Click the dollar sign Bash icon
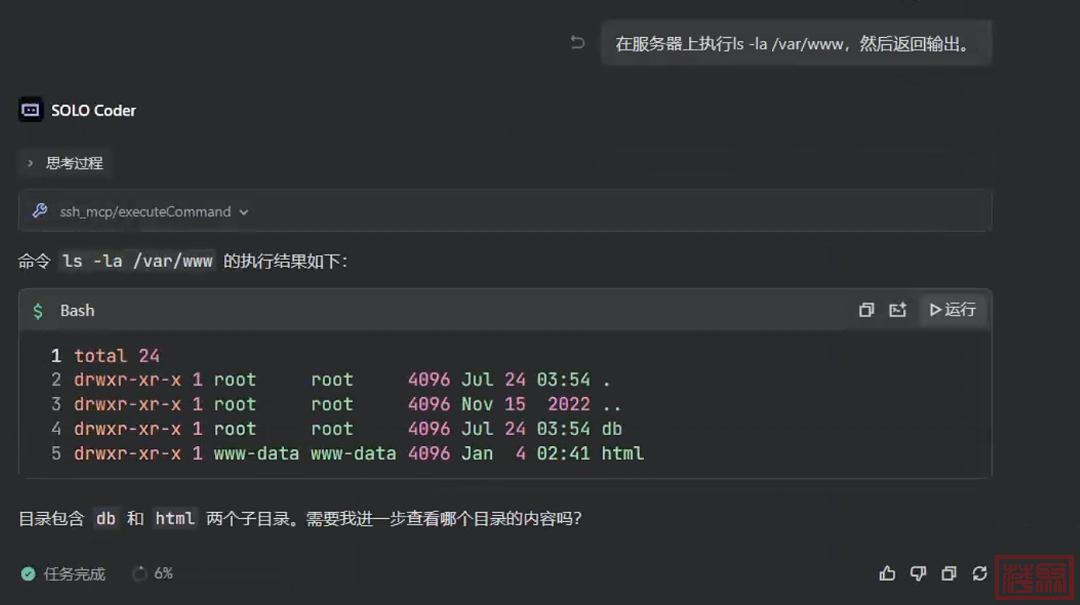 tap(38, 311)
